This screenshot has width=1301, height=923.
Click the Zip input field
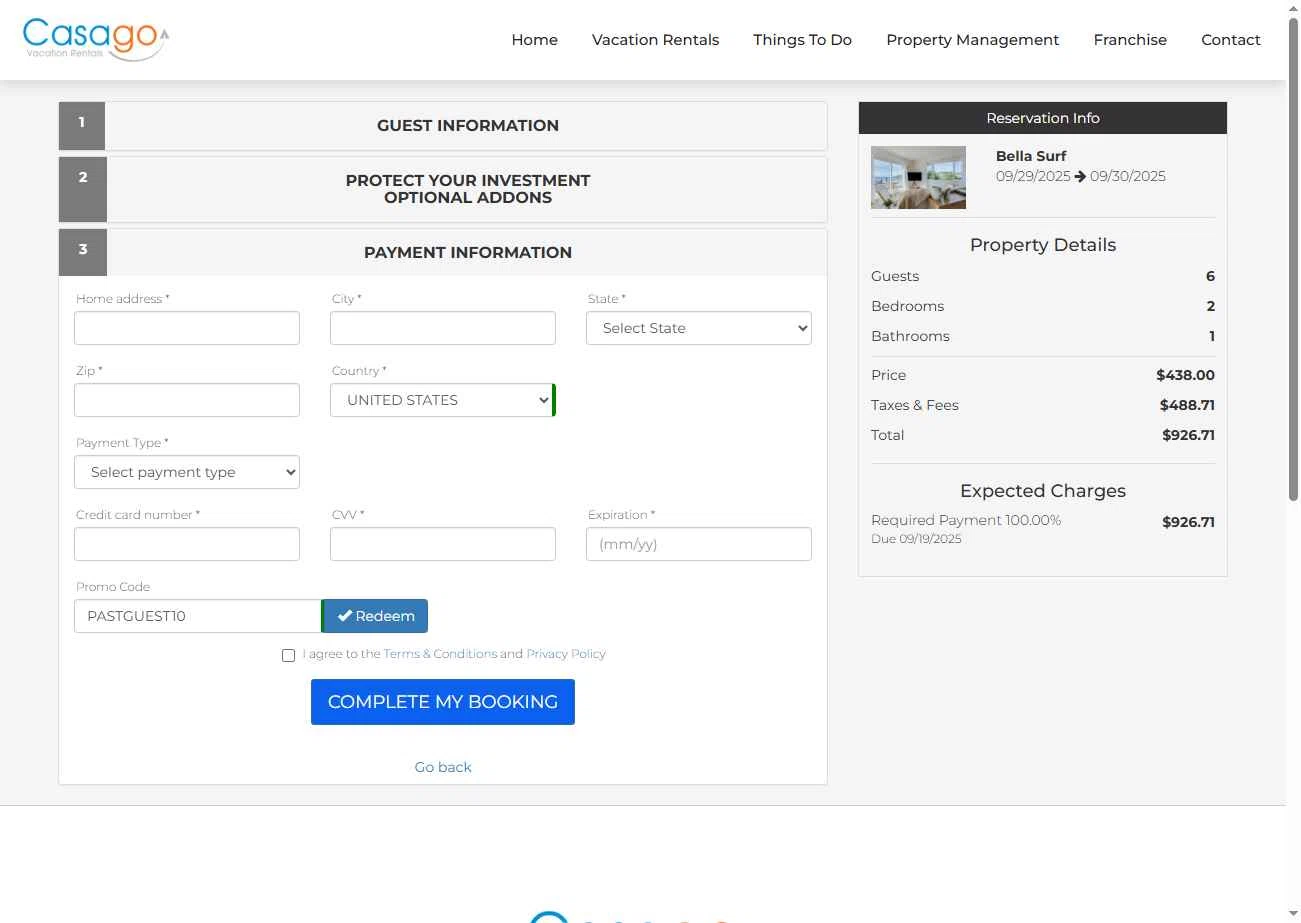[187, 400]
